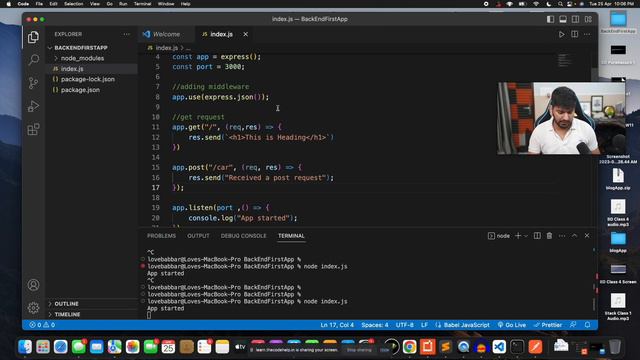Maximize the panel with the chevron up

(574, 236)
